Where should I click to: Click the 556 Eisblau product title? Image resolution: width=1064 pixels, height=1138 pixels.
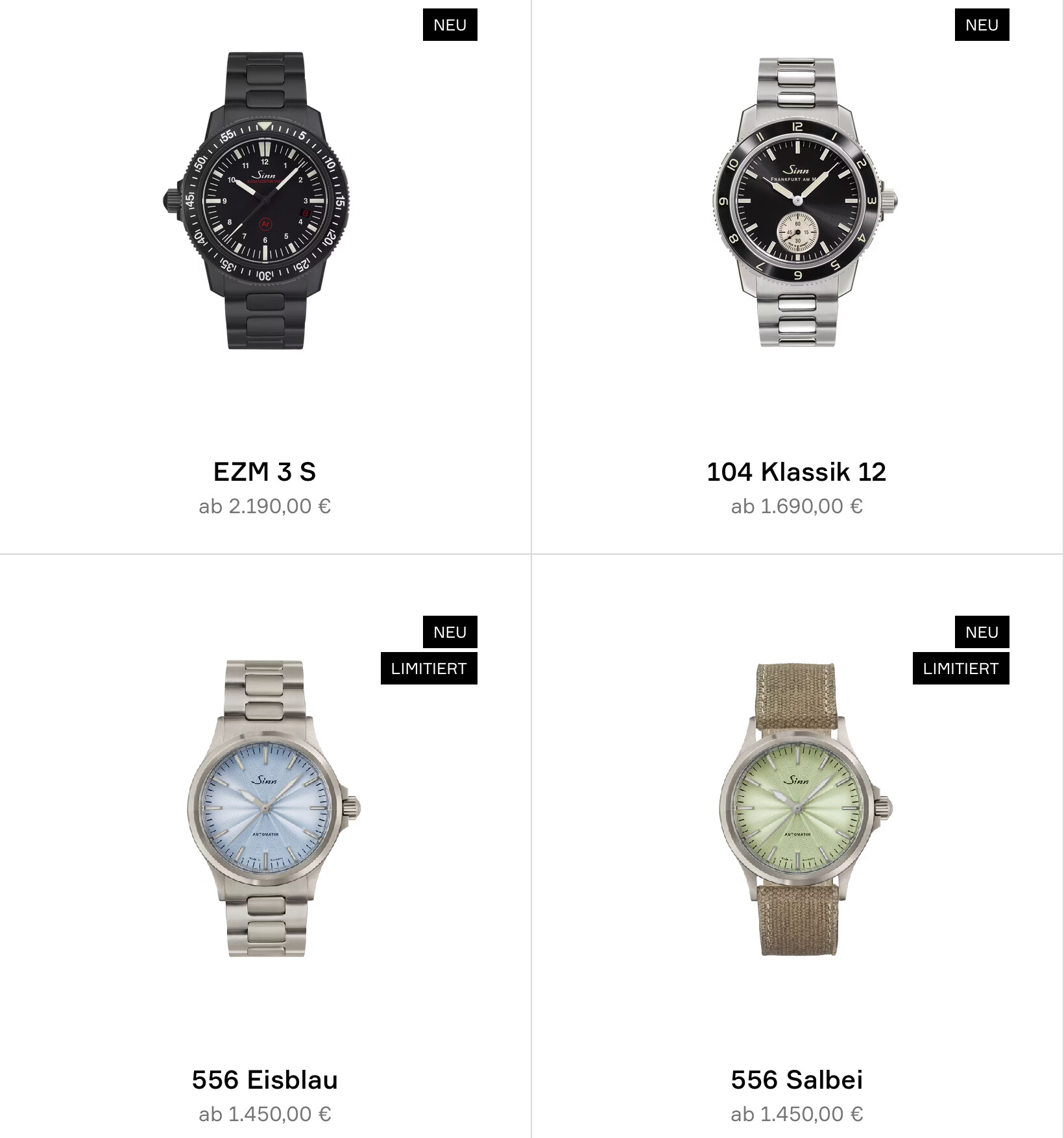[265, 1080]
